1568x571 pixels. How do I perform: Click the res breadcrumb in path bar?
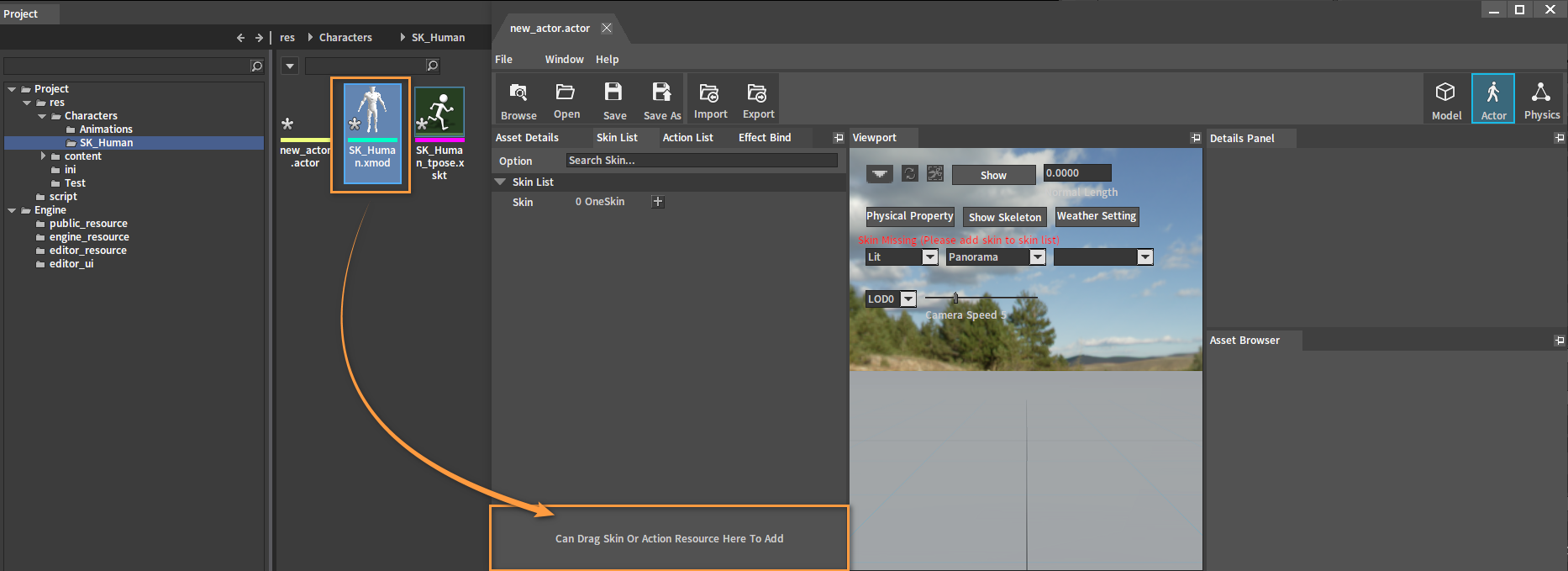tap(287, 38)
